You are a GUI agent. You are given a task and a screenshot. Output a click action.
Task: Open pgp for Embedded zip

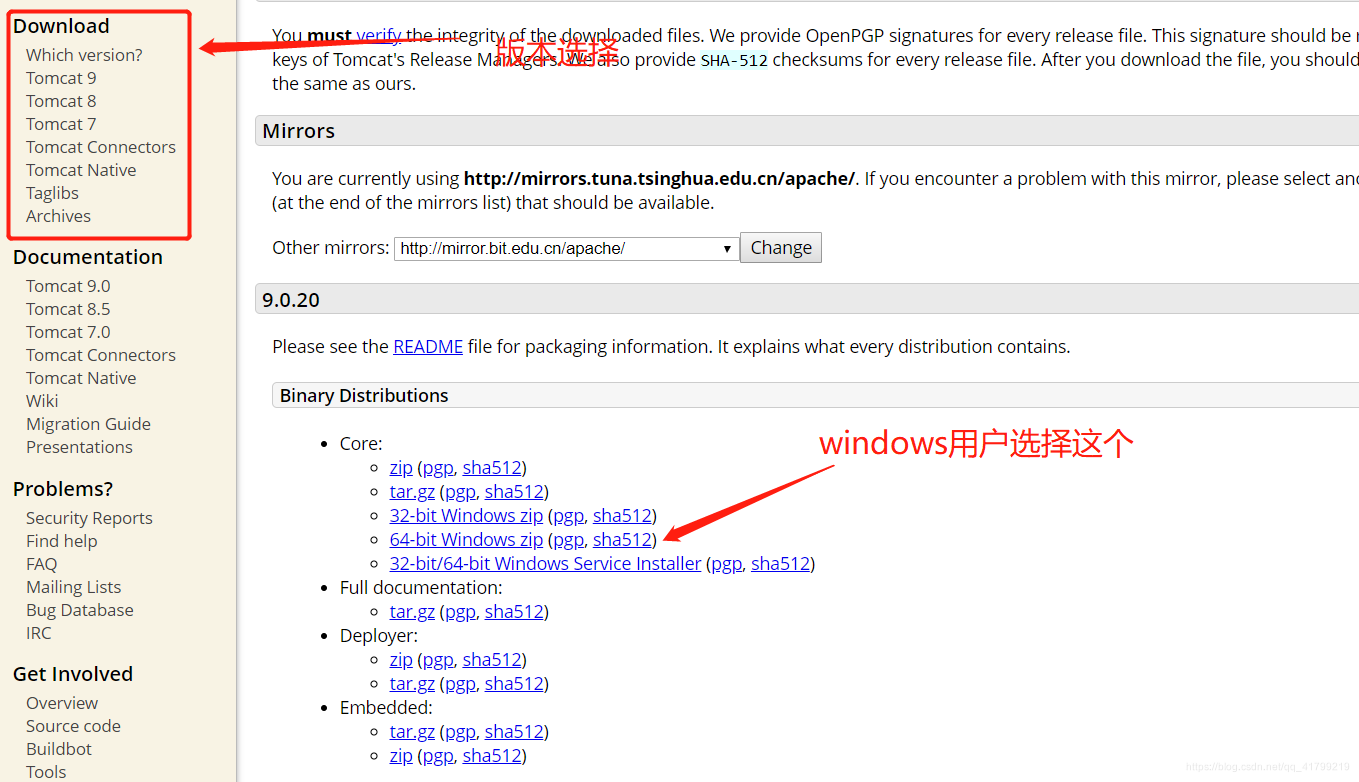pos(438,755)
